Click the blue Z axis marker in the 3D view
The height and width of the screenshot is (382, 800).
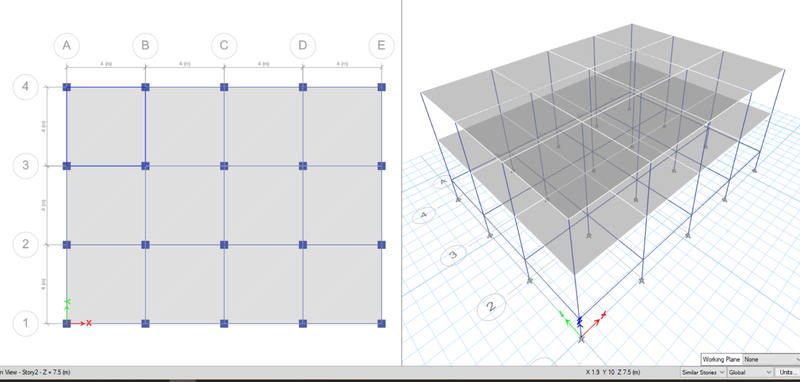(579, 321)
